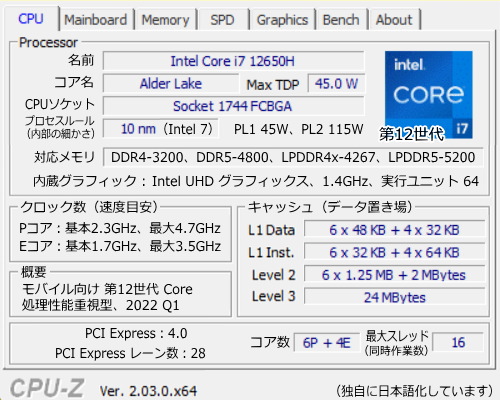Click the Ver. 2.03.0.x64 version text
This screenshot has height=400, width=500.
(148, 391)
